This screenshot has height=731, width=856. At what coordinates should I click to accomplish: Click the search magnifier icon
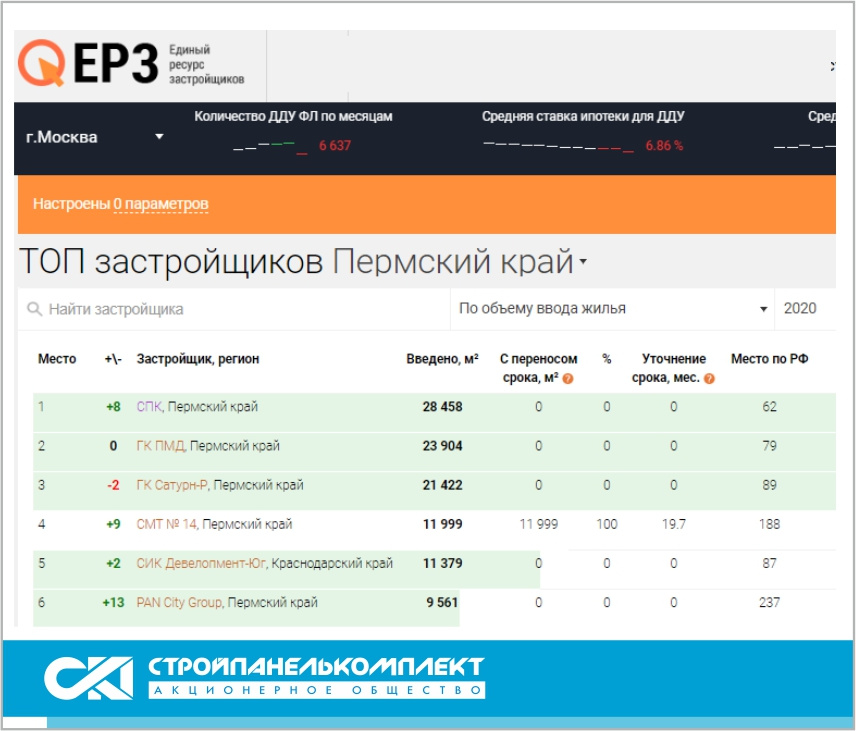34,310
